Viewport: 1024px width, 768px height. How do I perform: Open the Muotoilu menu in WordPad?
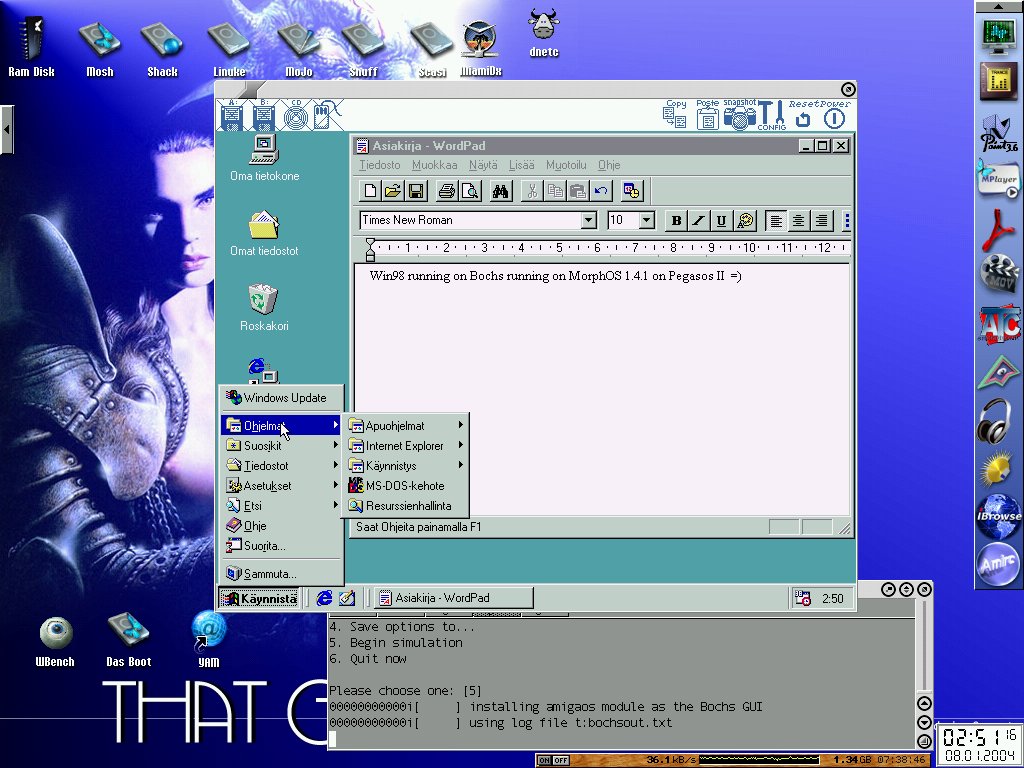pyautogui.click(x=565, y=165)
